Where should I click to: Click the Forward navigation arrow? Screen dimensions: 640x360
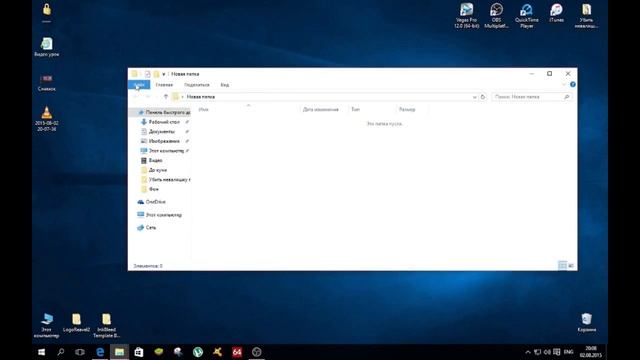click(148, 97)
